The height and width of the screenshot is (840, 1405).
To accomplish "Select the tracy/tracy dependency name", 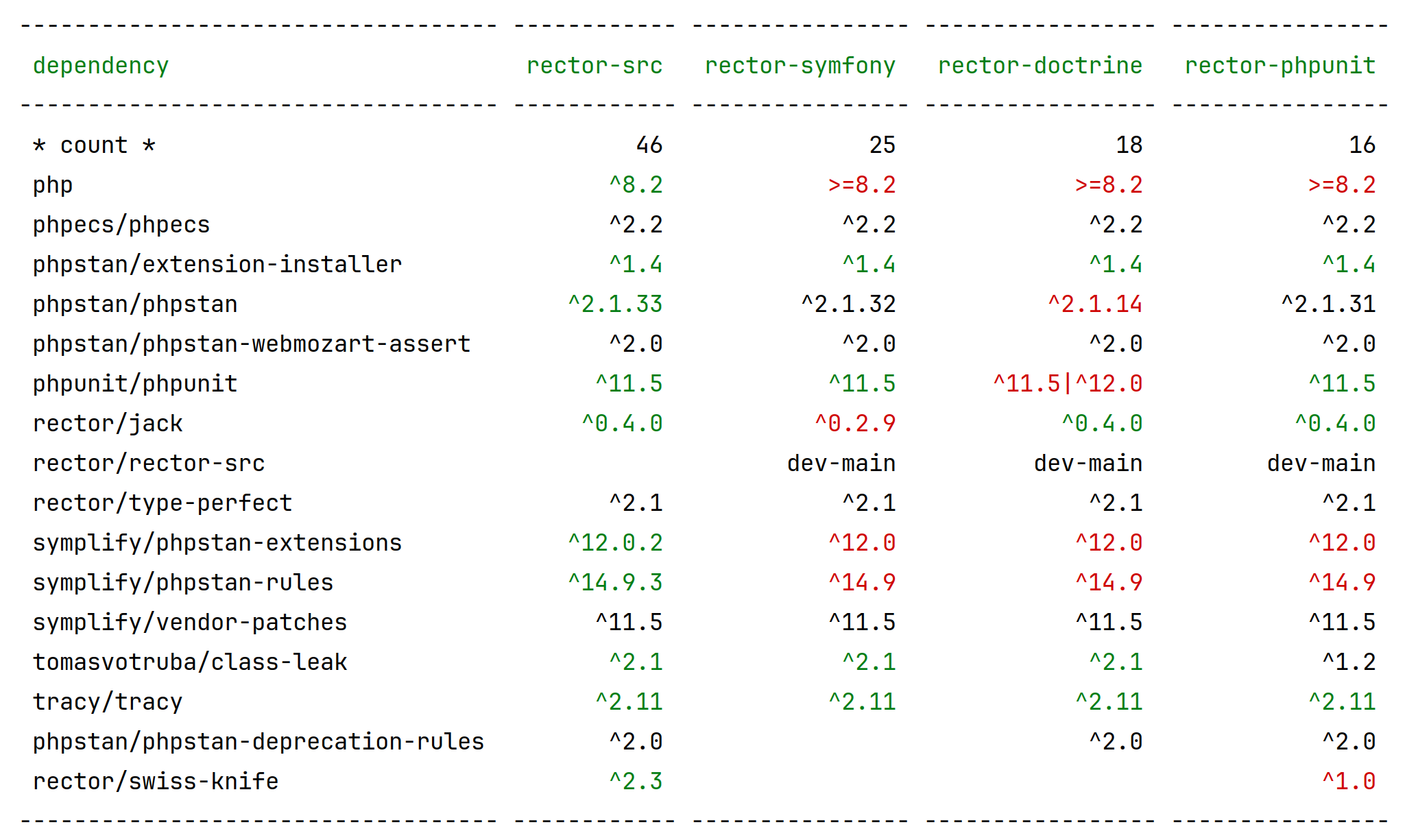I will [108, 702].
